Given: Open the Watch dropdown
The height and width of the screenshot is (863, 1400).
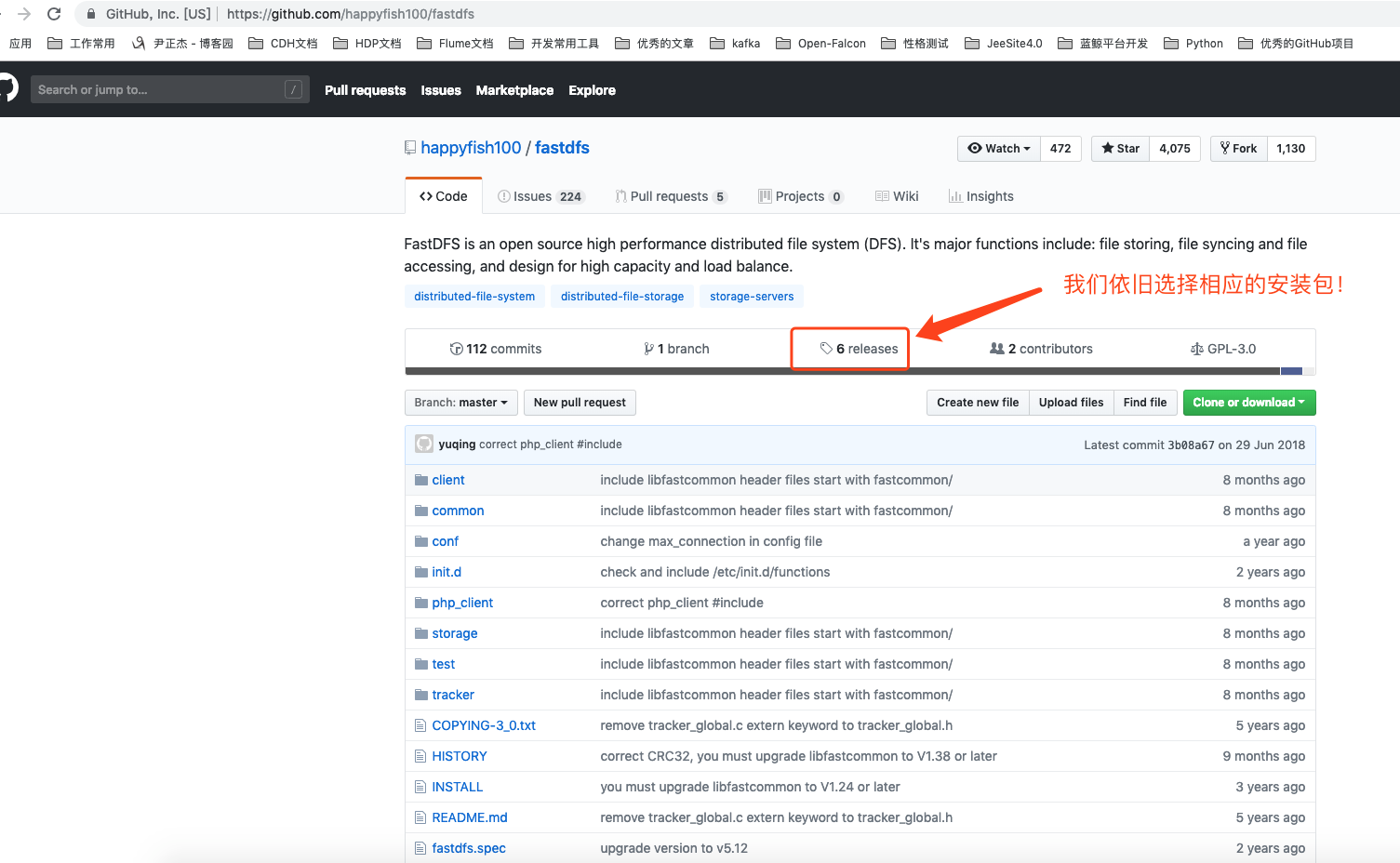Looking at the screenshot, I should coord(999,149).
